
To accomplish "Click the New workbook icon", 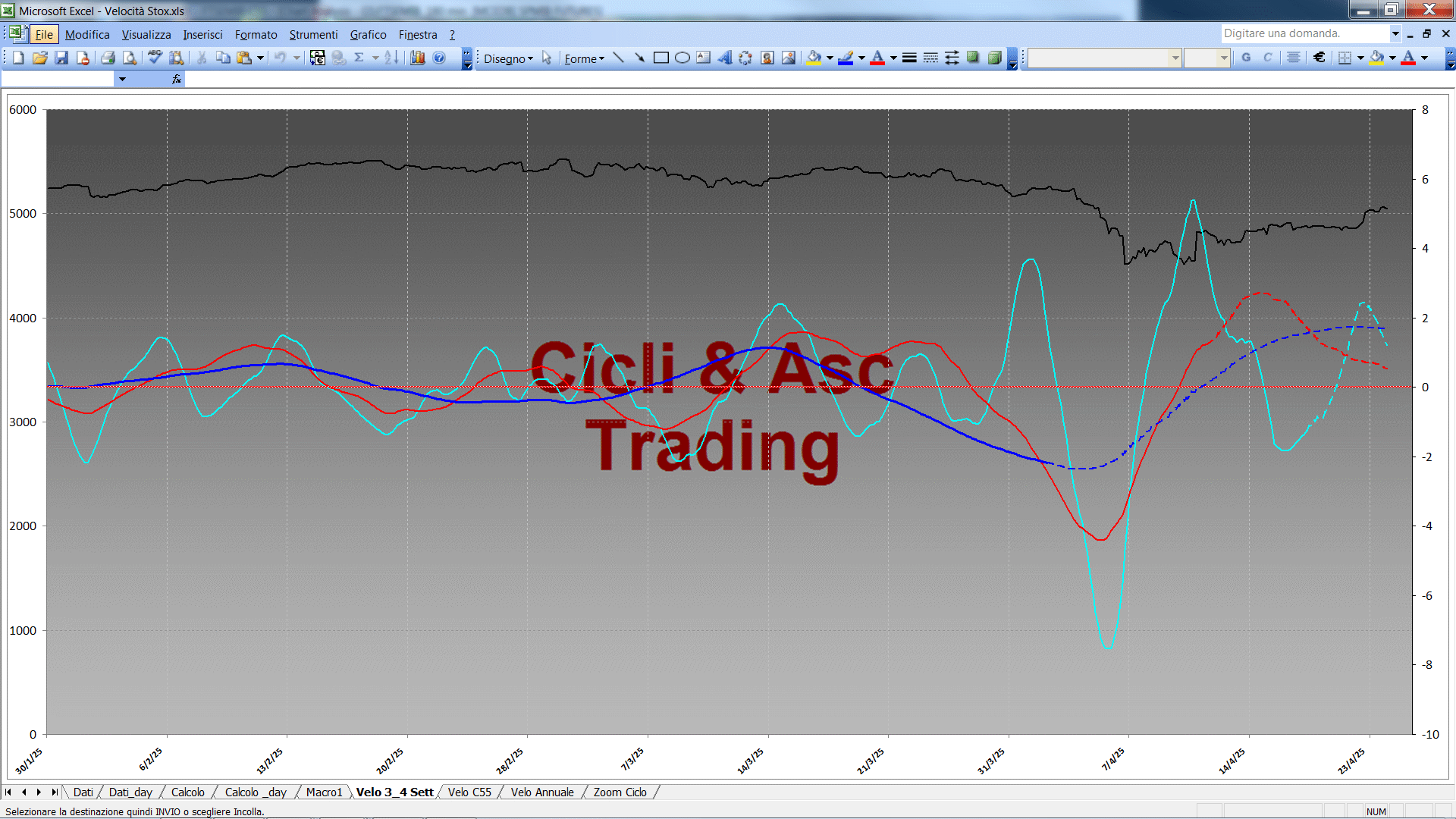I will pyautogui.click(x=19, y=58).
